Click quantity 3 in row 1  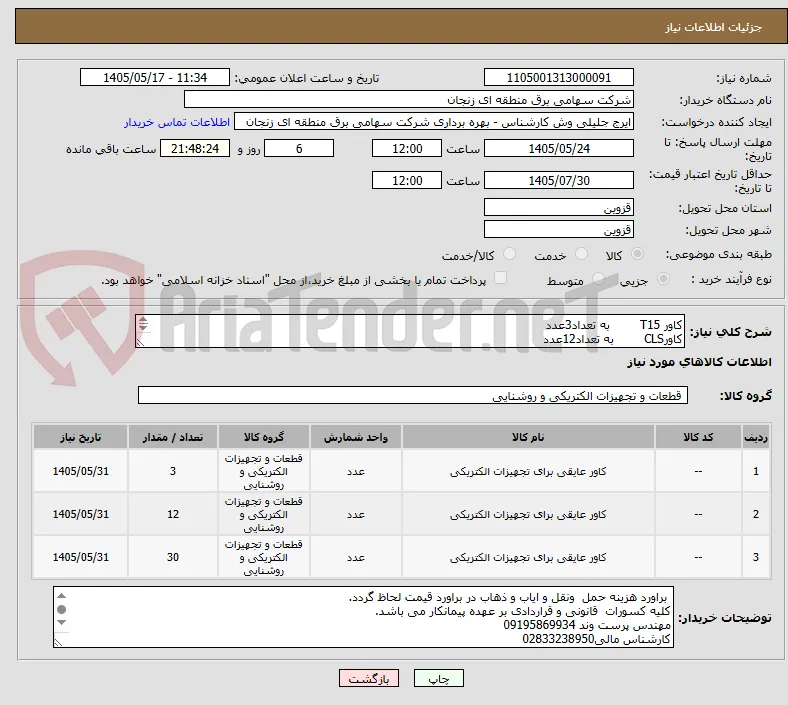(x=173, y=471)
